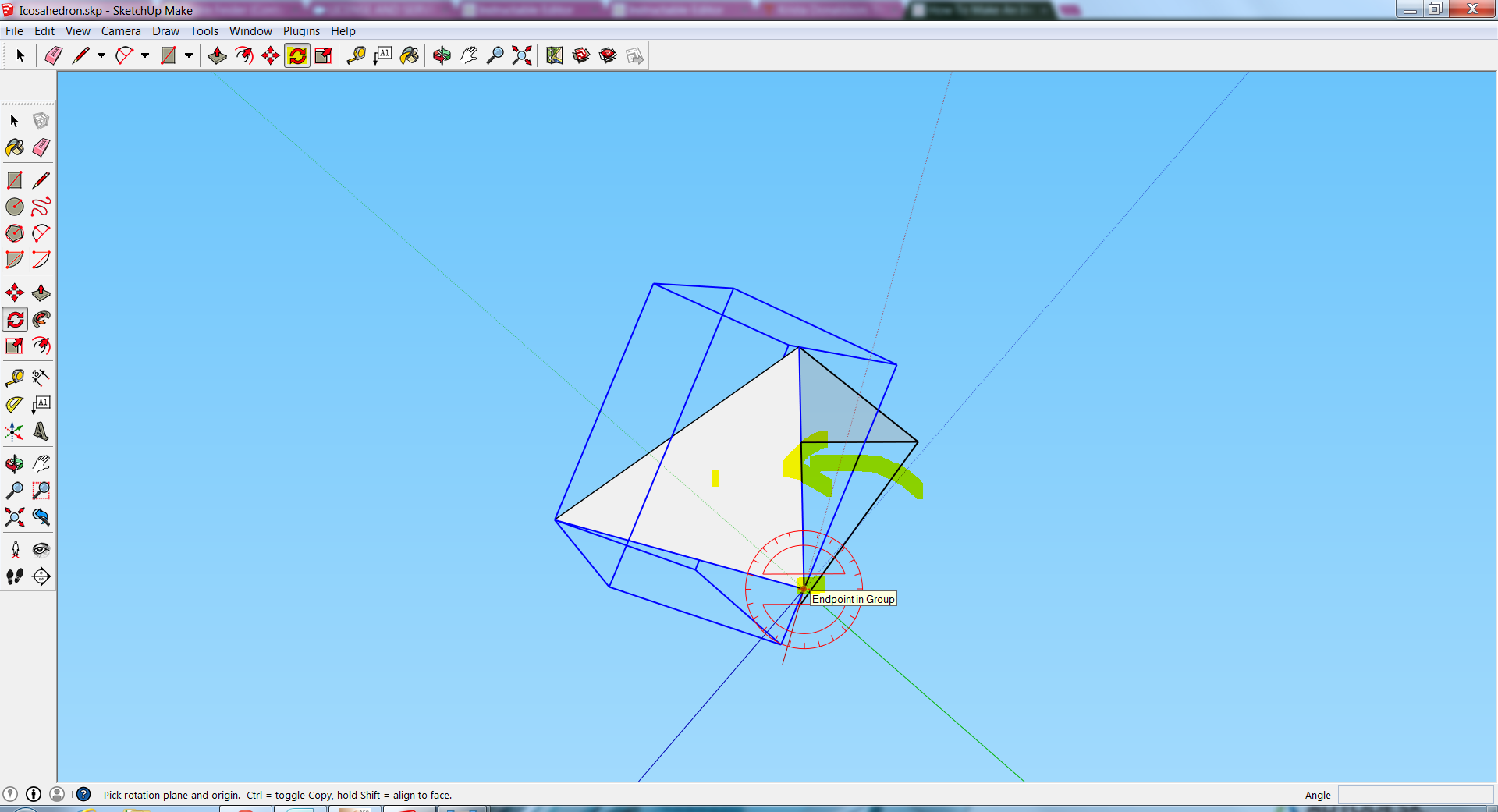
Task: Click the Text label tool in top toolbar
Action: tap(383, 55)
